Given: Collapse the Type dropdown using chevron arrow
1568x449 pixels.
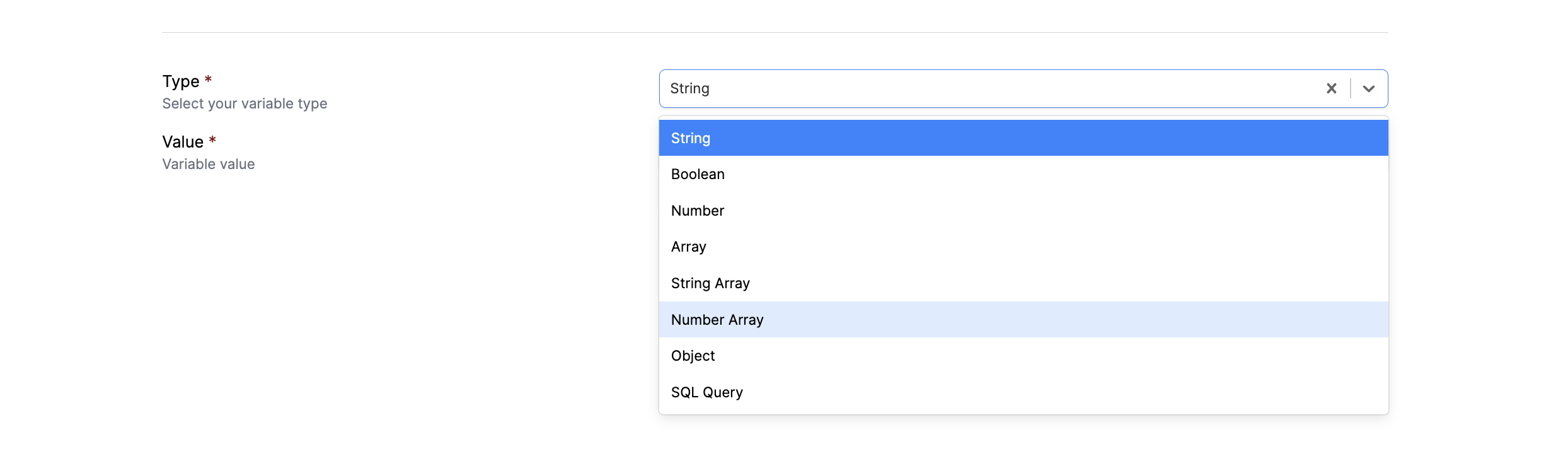Looking at the screenshot, I should click(x=1368, y=88).
